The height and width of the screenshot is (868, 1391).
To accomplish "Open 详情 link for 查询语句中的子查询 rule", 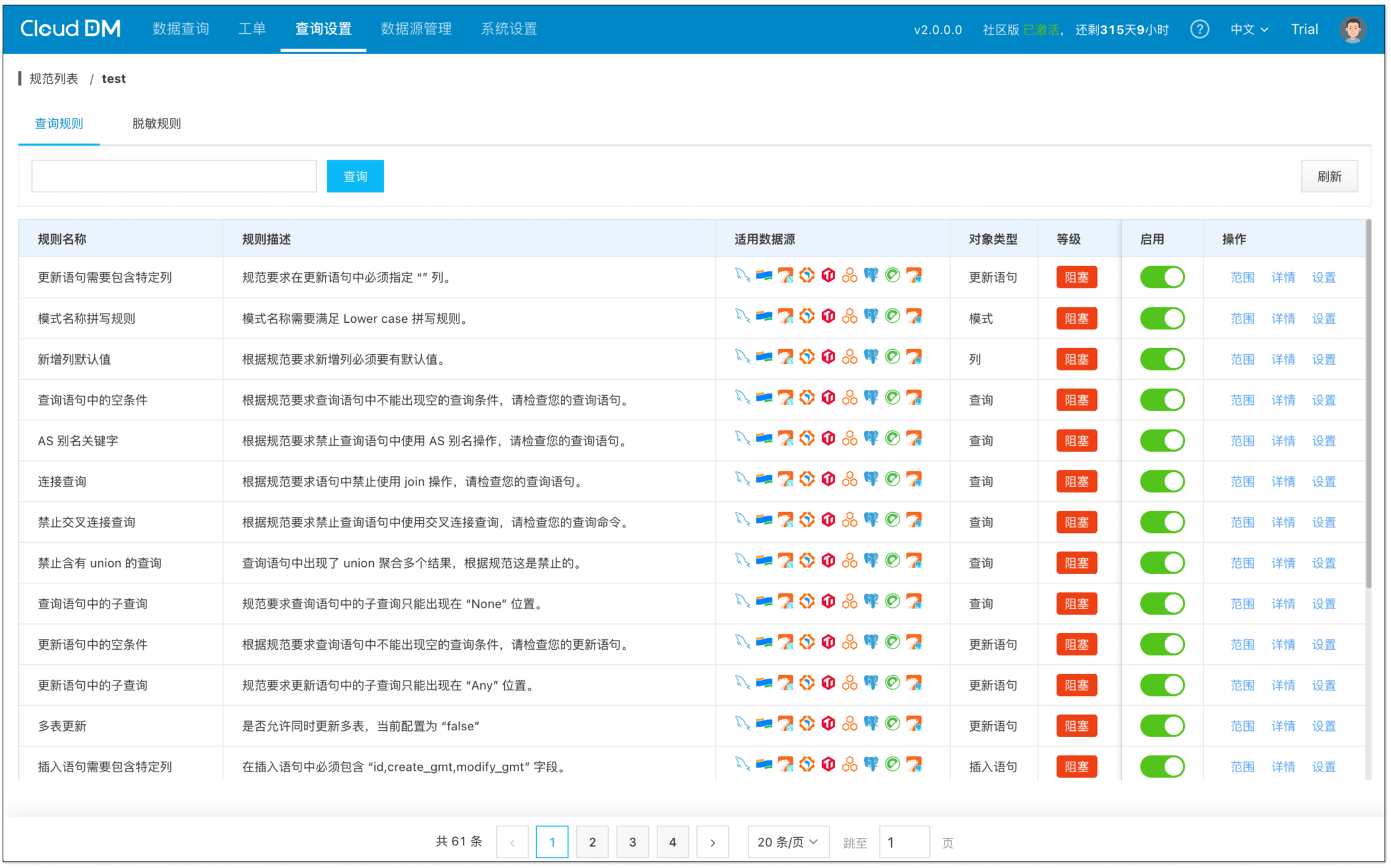I will (1283, 604).
